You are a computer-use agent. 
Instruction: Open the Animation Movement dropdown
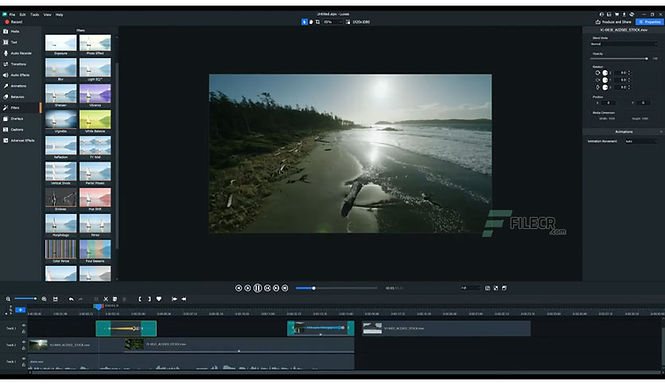click(x=641, y=141)
